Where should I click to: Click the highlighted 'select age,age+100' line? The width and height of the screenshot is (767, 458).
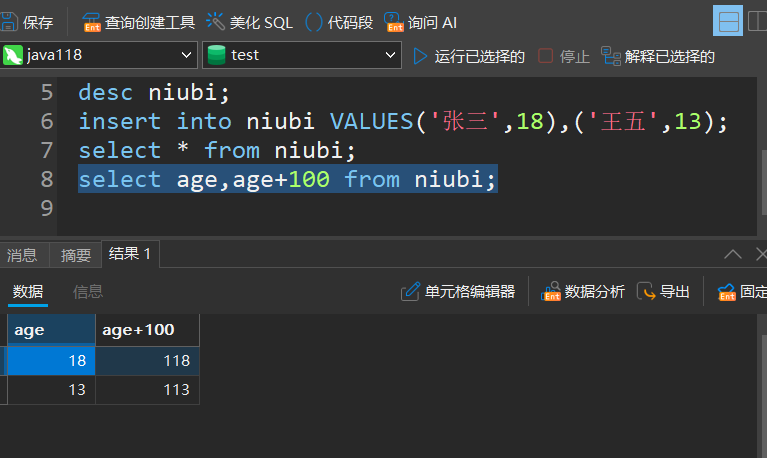(x=288, y=179)
